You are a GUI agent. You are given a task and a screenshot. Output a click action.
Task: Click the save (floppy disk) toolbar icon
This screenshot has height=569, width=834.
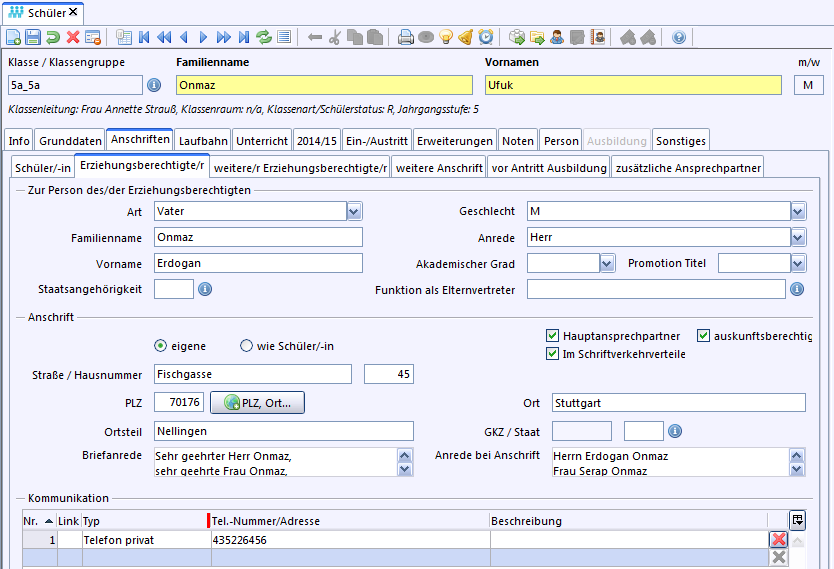tap(33, 38)
